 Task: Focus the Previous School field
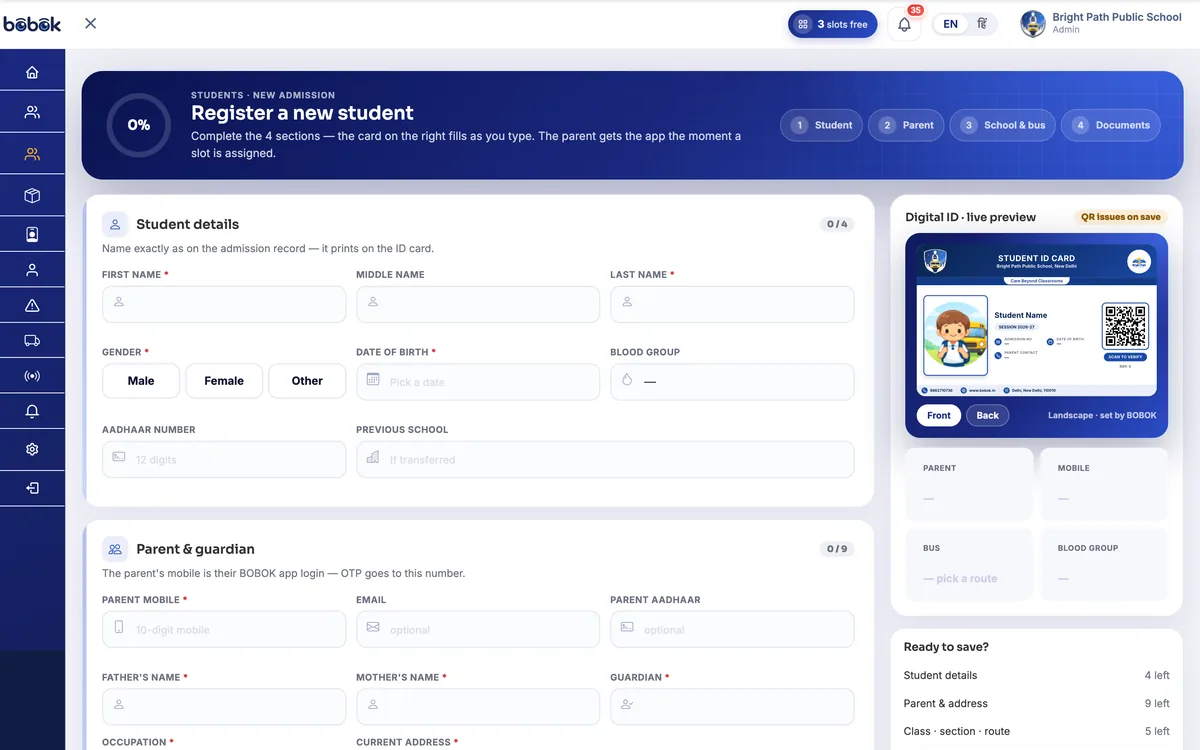605,459
